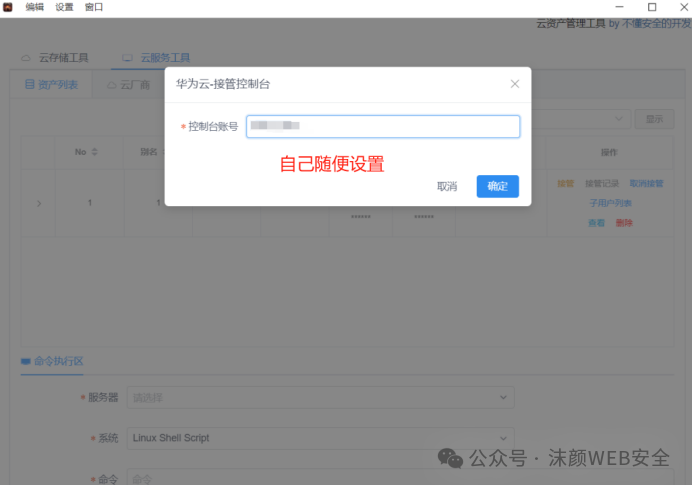Maximize the application window

[x=651, y=7]
